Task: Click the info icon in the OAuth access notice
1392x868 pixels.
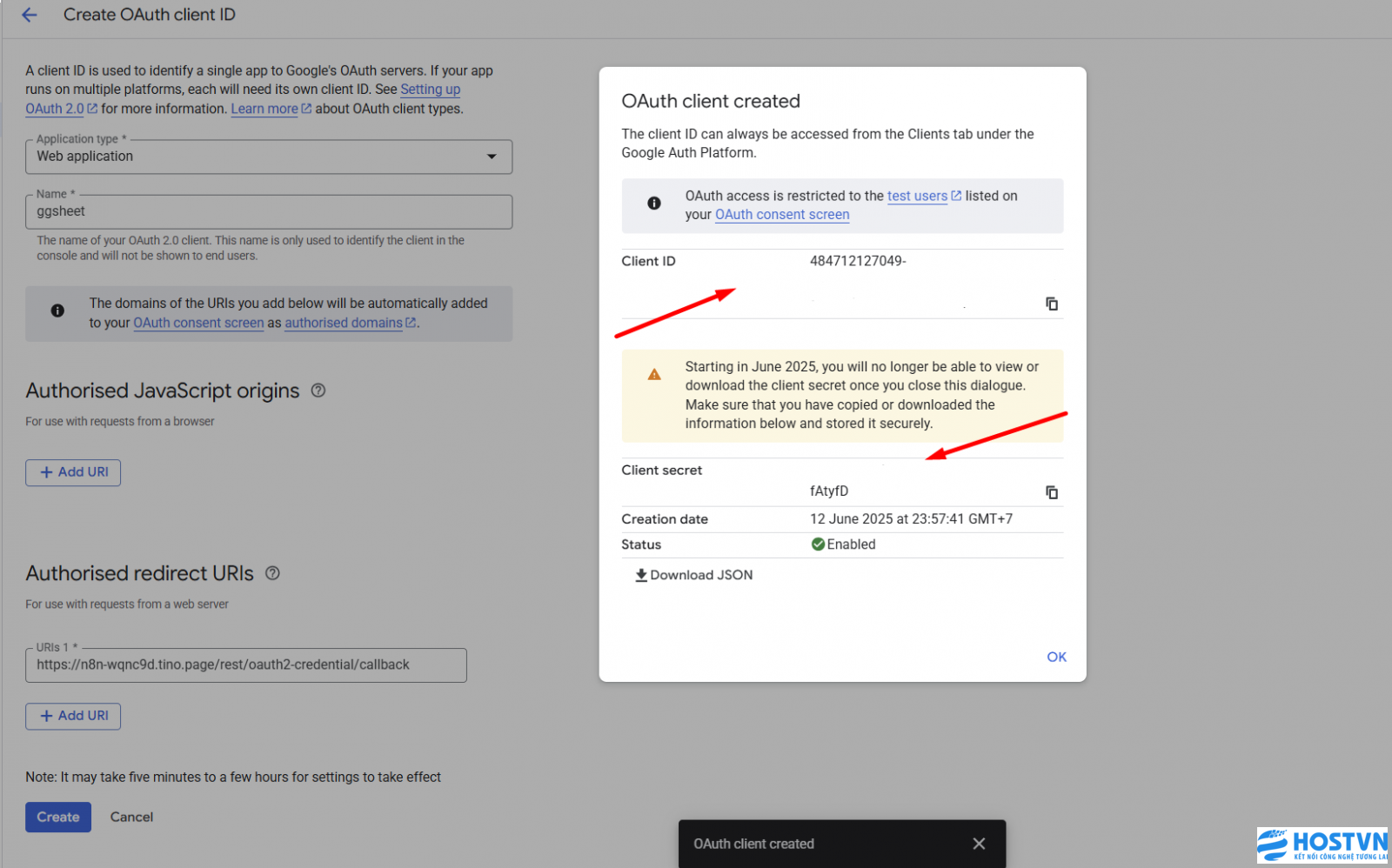Action: [654, 204]
